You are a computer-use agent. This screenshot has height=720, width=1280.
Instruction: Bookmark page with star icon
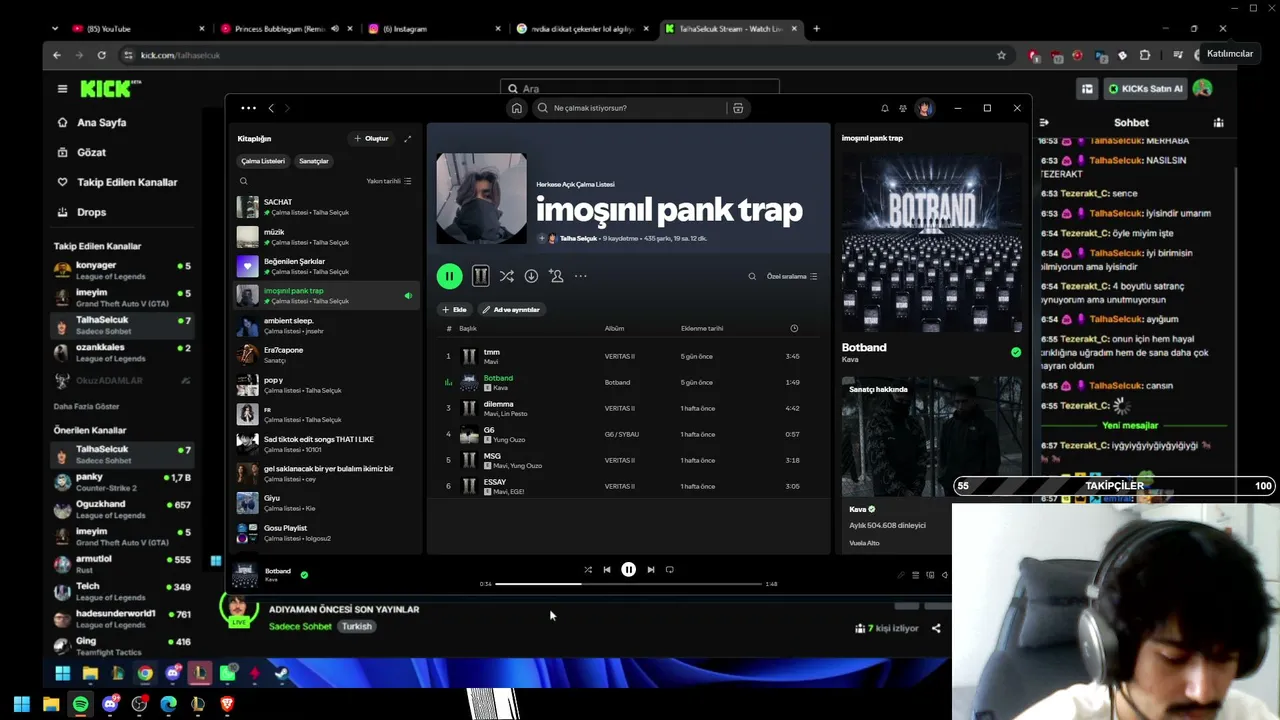[1001, 55]
